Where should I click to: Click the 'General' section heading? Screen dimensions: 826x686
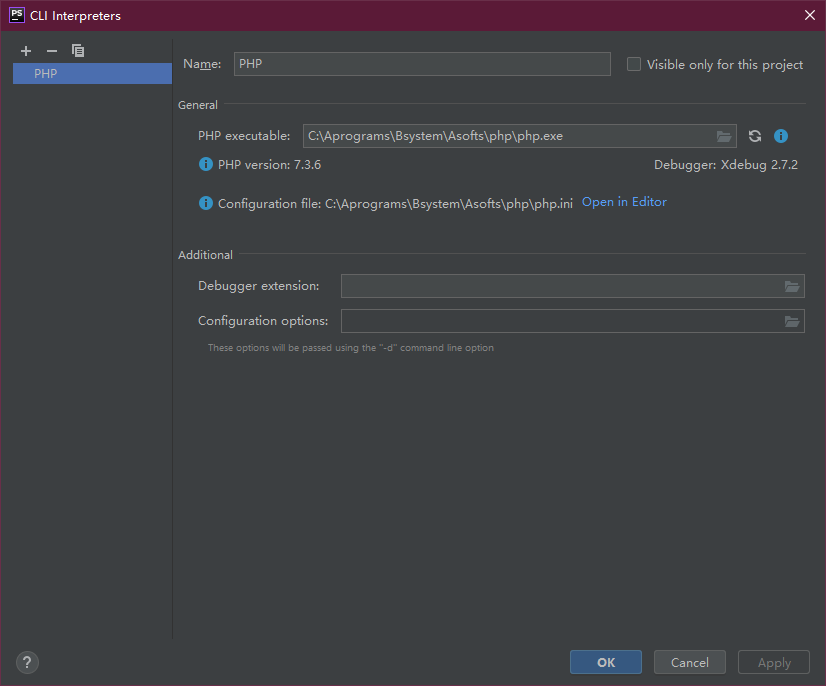coord(198,105)
